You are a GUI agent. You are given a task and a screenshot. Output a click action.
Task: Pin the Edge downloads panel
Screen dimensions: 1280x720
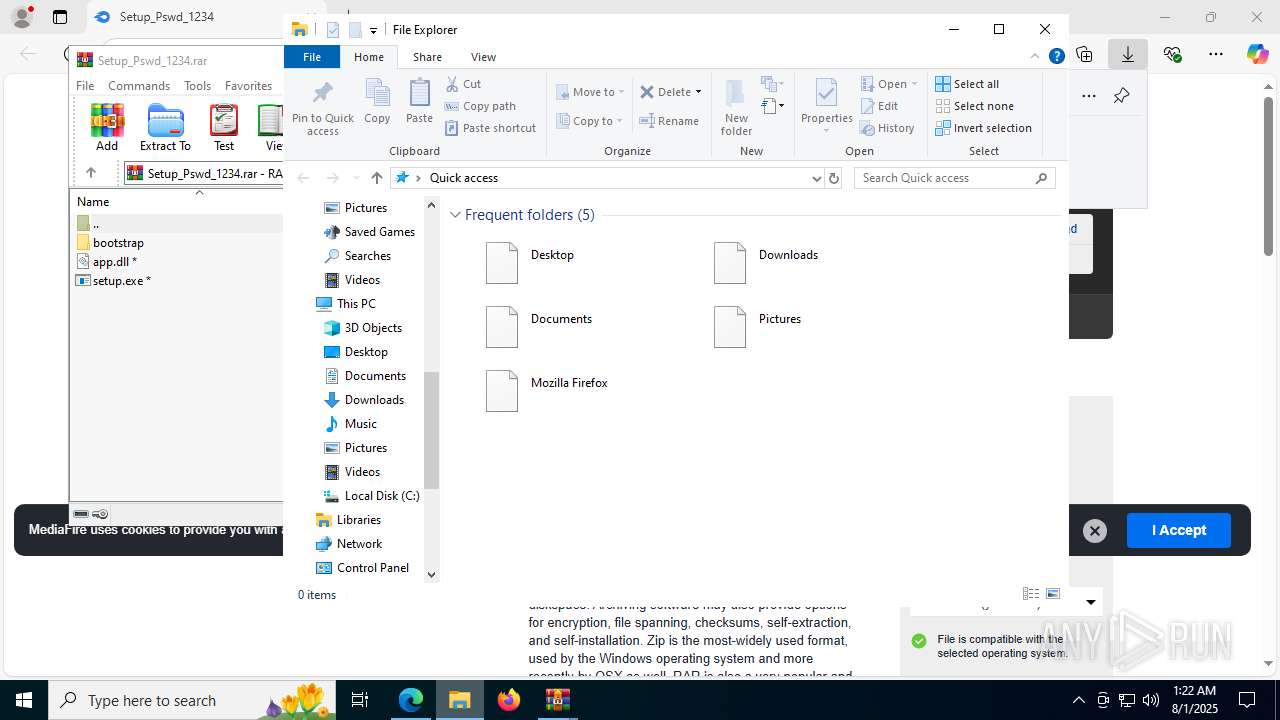pyautogui.click(x=1121, y=96)
